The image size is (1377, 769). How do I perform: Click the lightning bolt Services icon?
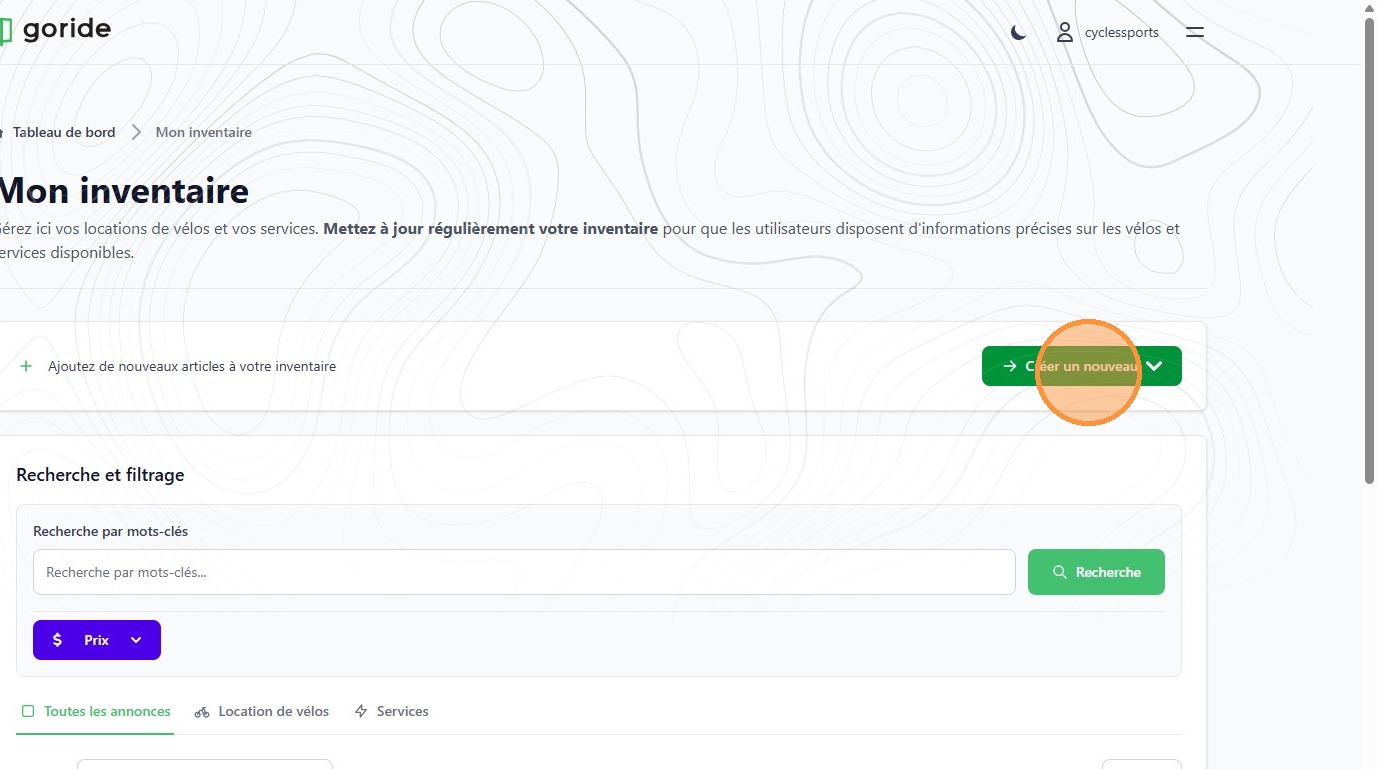362,711
